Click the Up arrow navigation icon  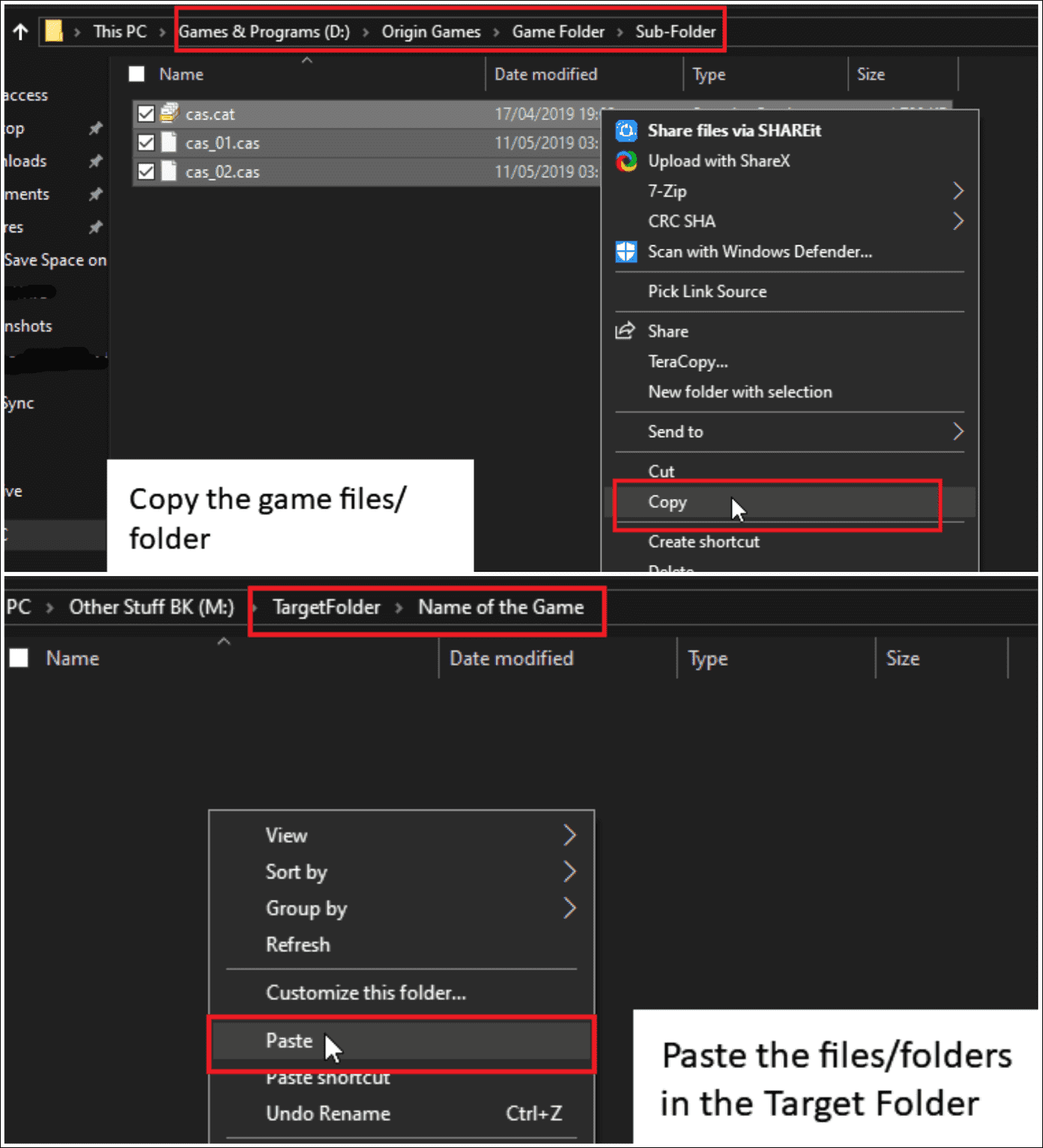pyautogui.click(x=21, y=31)
